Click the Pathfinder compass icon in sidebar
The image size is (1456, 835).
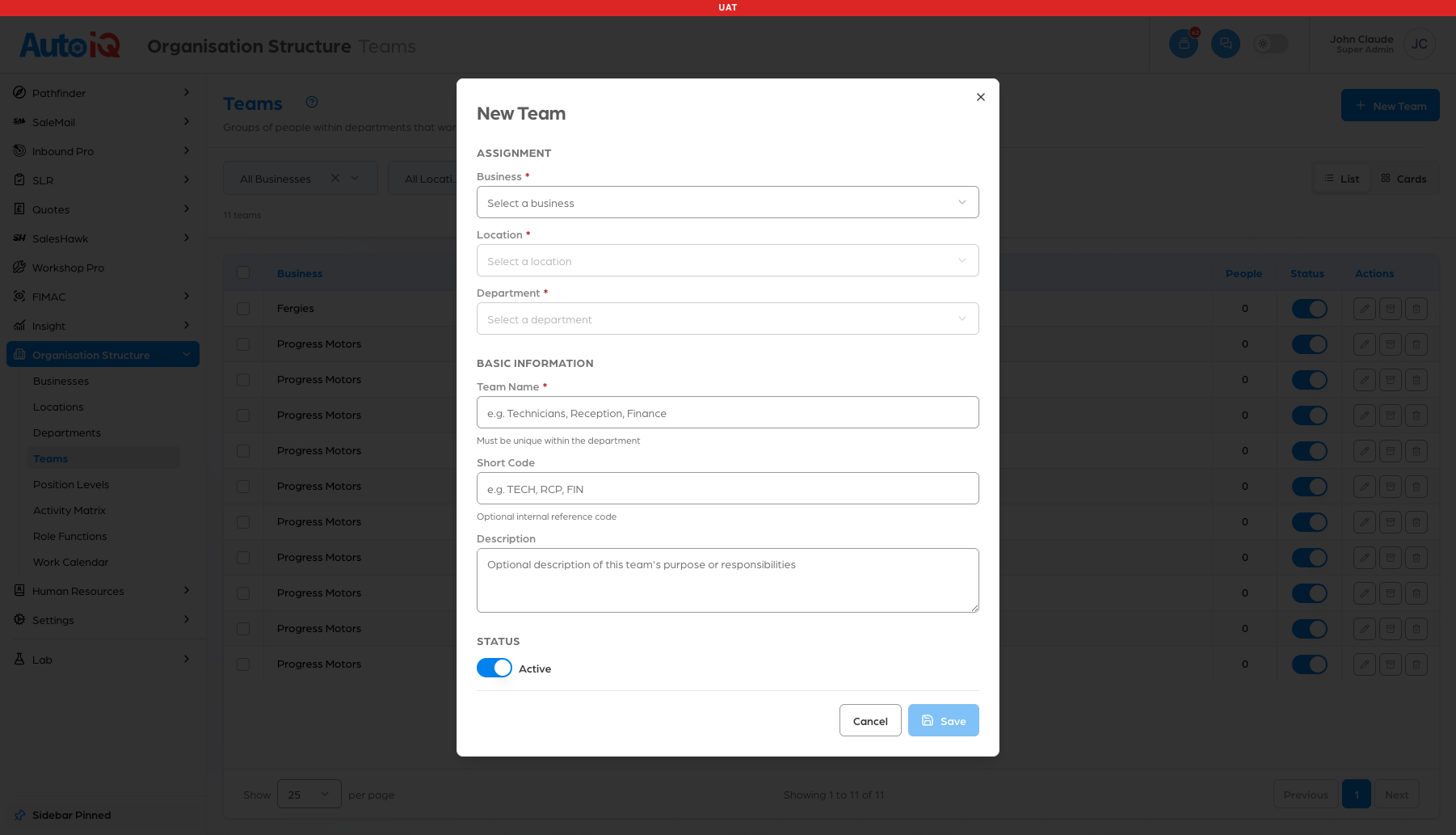(19, 93)
